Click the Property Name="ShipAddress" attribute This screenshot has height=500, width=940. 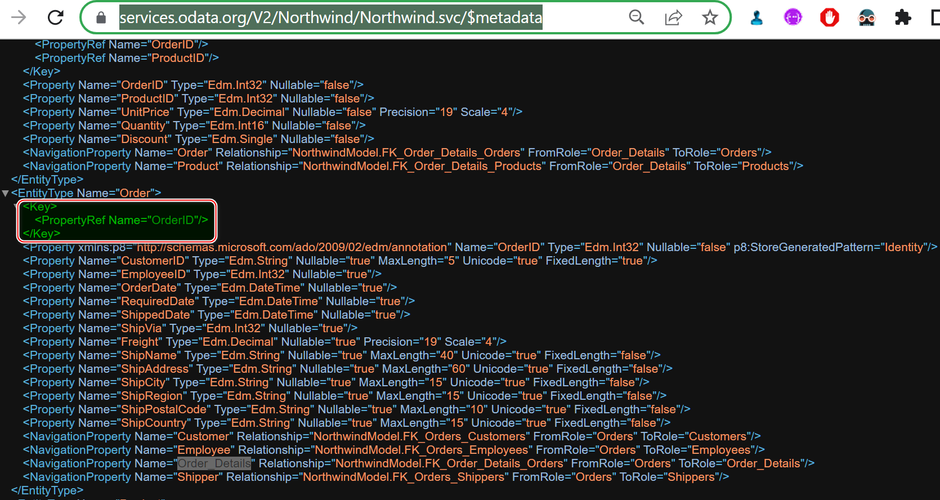coord(135,369)
